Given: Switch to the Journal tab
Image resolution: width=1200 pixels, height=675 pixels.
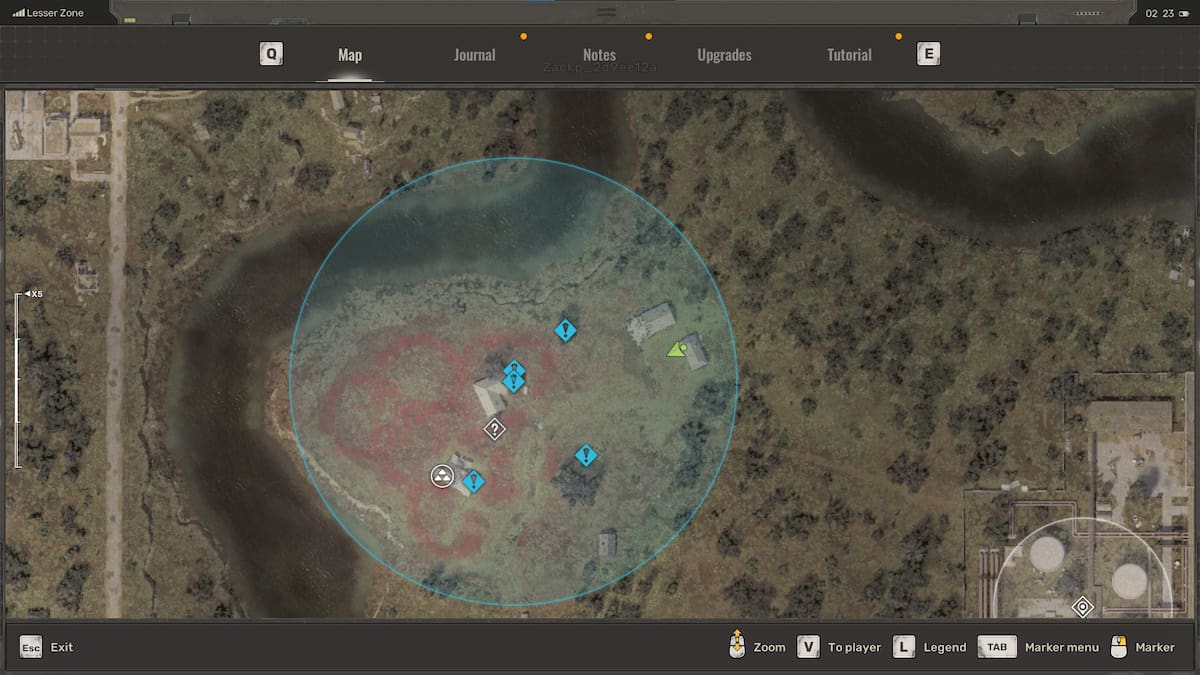Looking at the screenshot, I should point(474,55).
